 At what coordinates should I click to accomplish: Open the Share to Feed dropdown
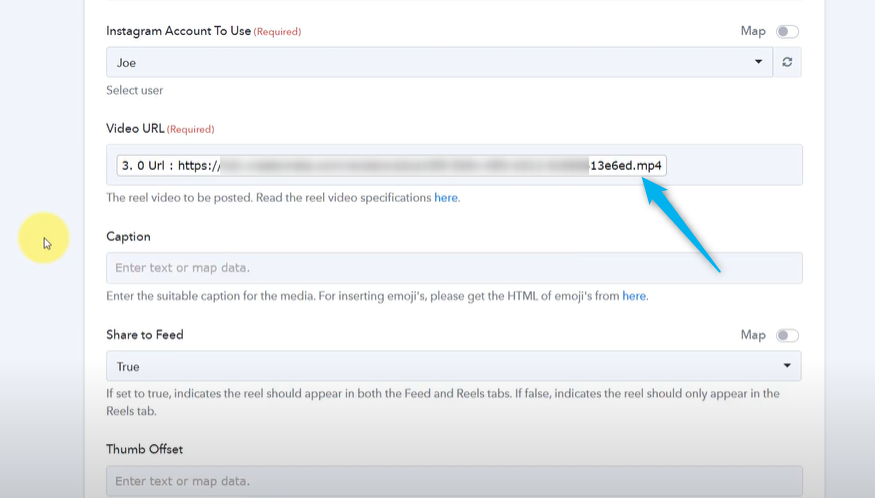tap(454, 366)
